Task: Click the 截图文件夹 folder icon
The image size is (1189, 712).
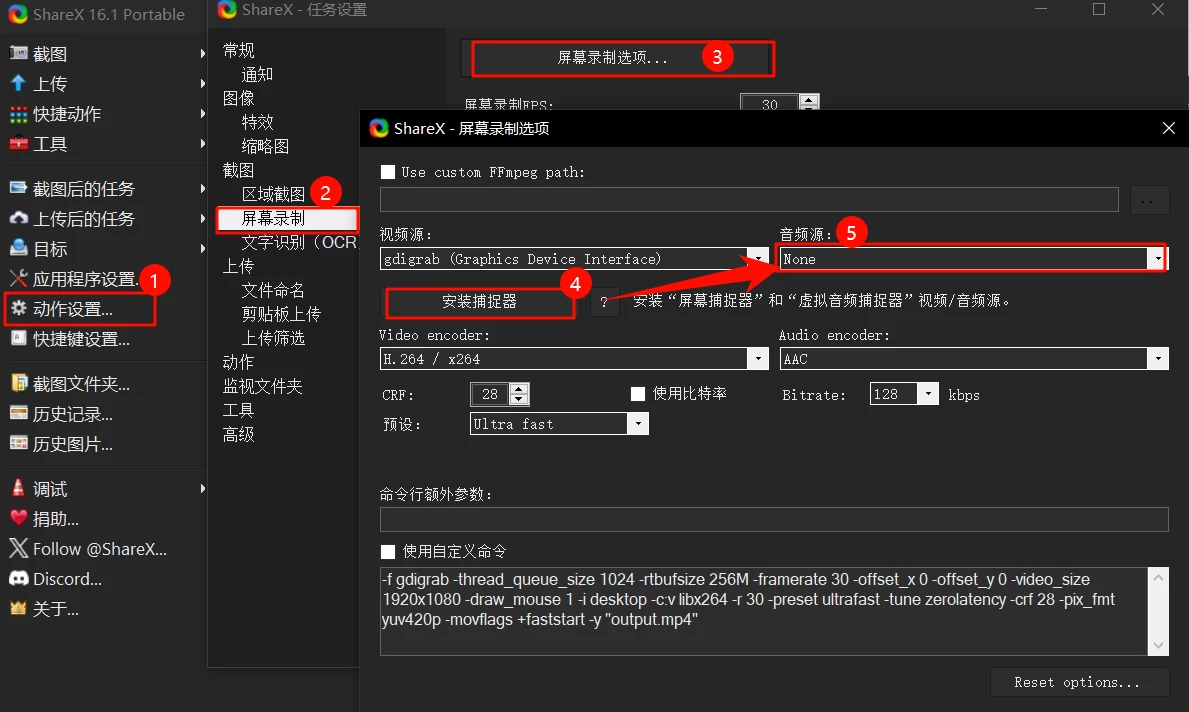Action: [x=18, y=383]
